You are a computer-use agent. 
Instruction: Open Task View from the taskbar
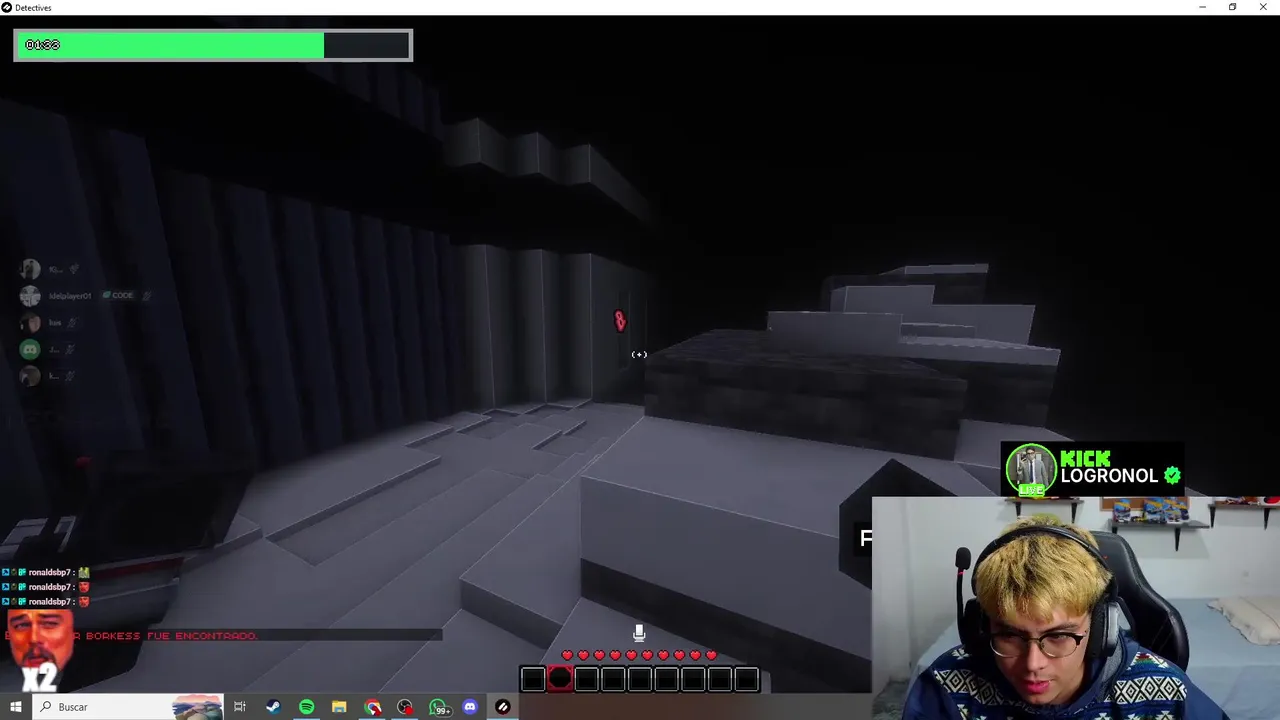point(240,707)
